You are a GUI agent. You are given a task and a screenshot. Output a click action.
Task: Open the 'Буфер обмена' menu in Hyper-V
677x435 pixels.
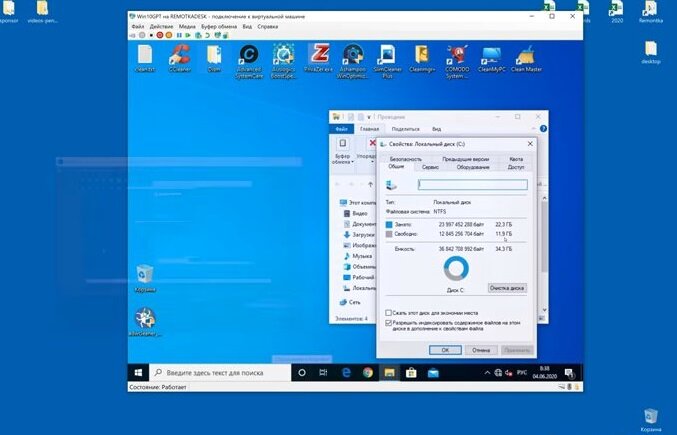(x=219, y=27)
